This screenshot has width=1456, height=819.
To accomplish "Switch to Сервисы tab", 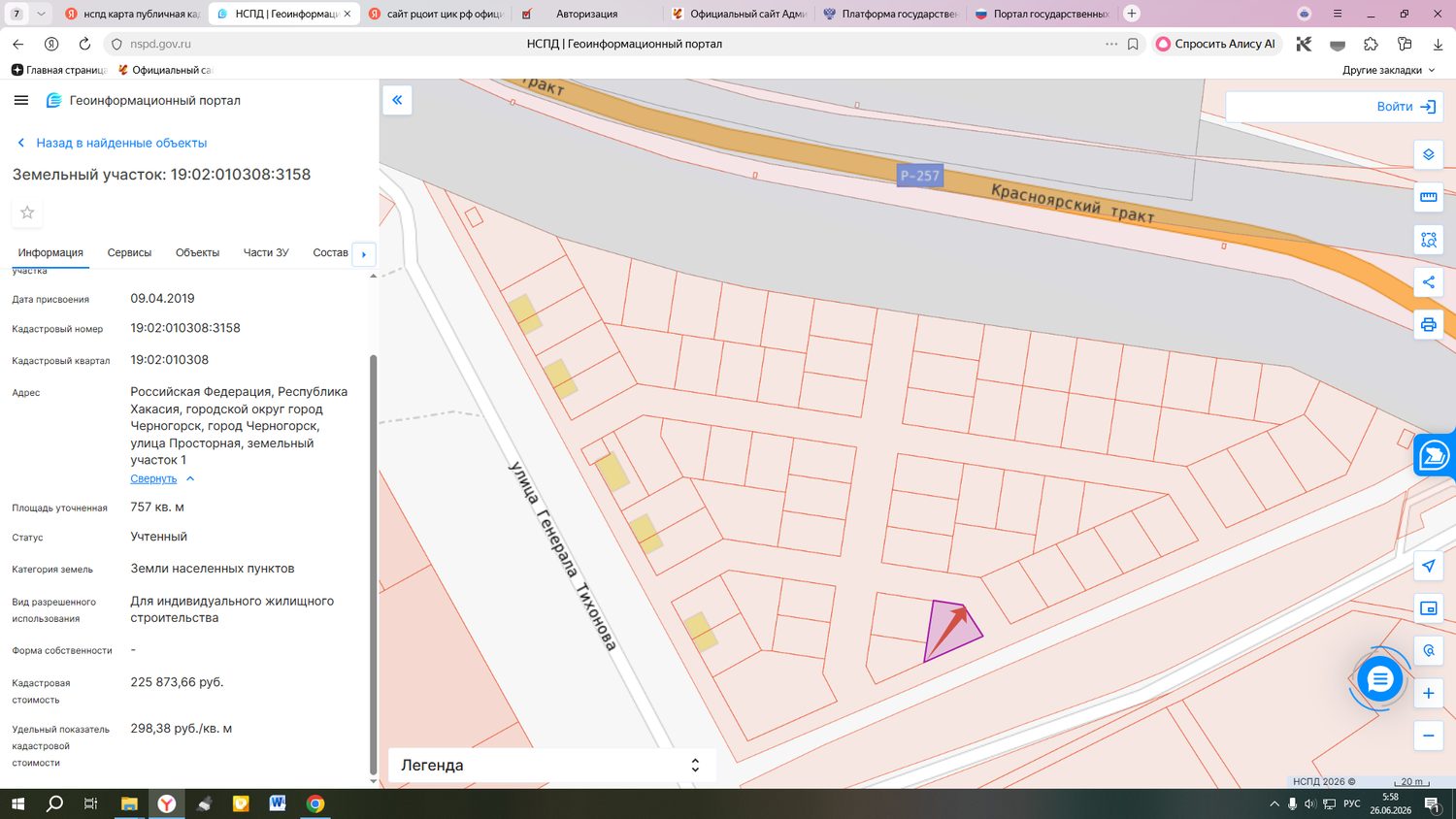I will (x=129, y=252).
